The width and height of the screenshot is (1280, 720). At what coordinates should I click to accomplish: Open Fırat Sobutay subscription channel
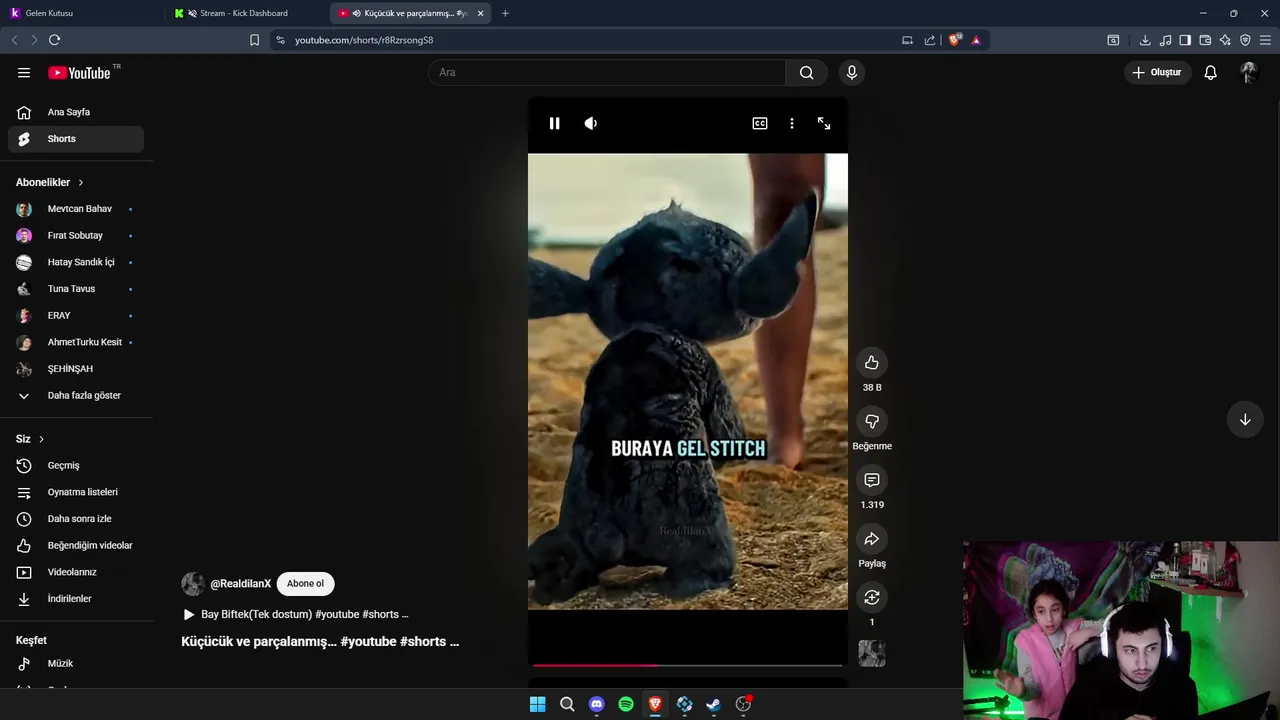76,236
